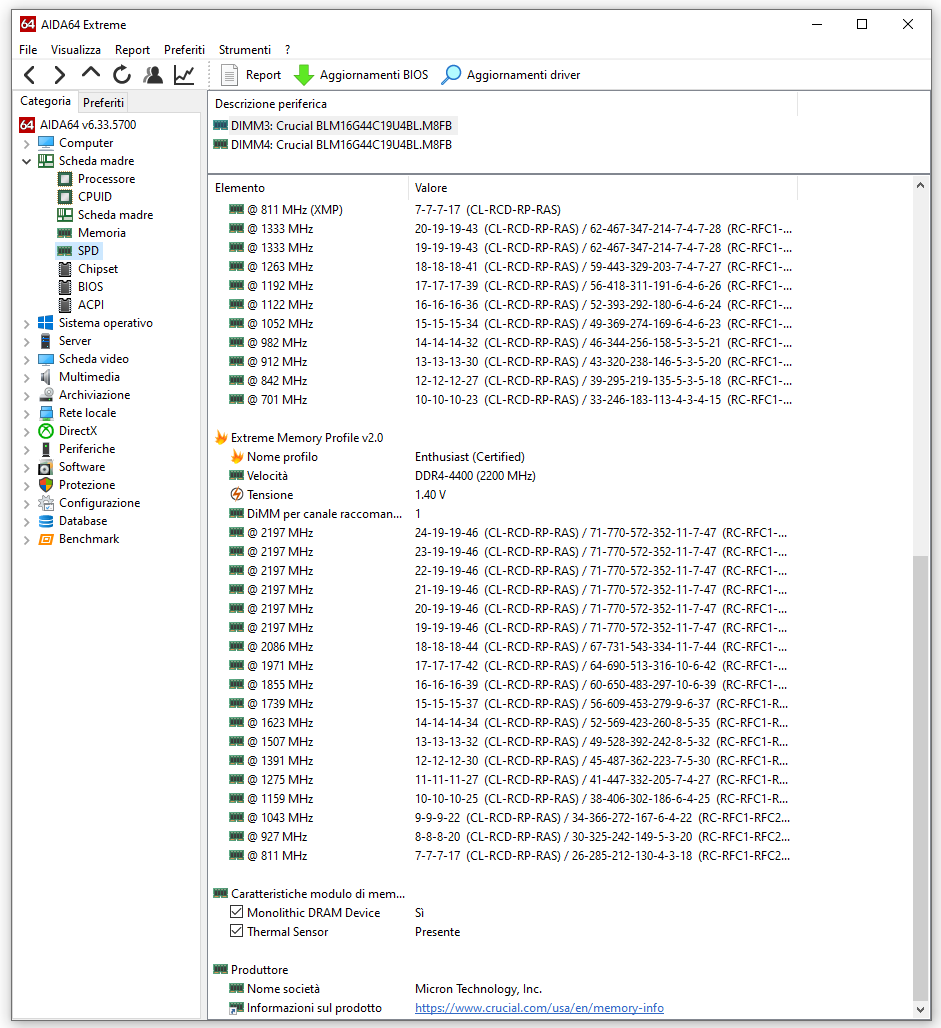
Task: Open the graph icon in the toolbar
Action: tap(184, 75)
